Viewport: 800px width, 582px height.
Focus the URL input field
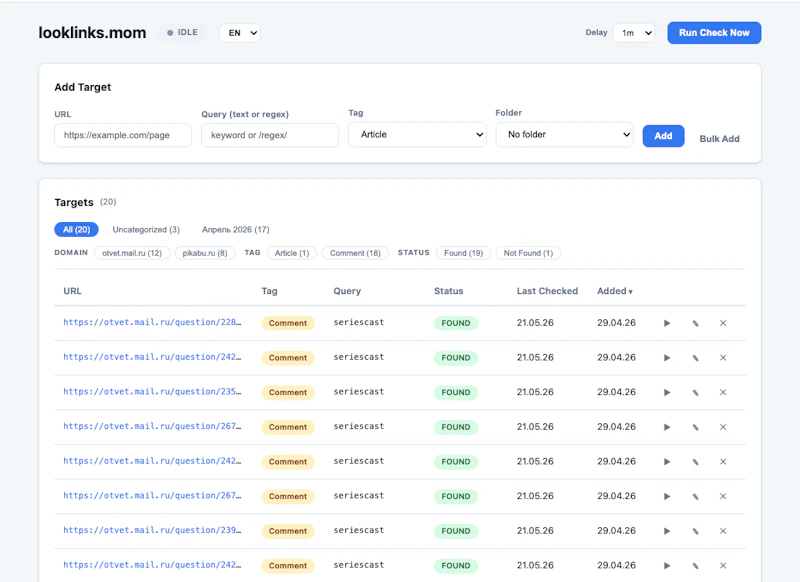[123, 135]
